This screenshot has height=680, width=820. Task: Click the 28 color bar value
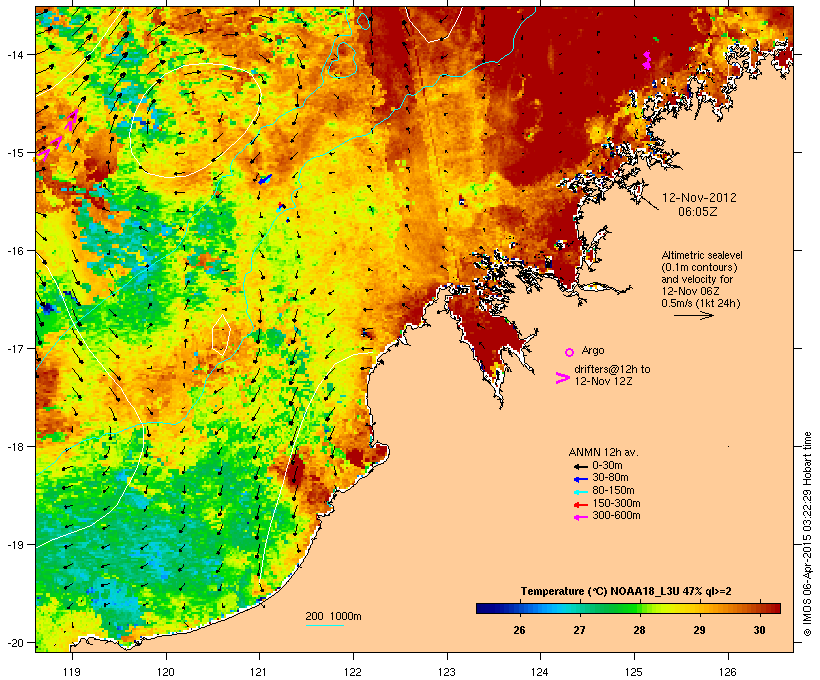click(639, 630)
